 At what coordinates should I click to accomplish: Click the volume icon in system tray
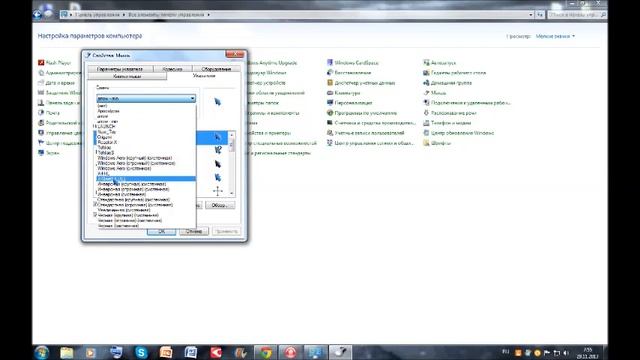point(566,353)
